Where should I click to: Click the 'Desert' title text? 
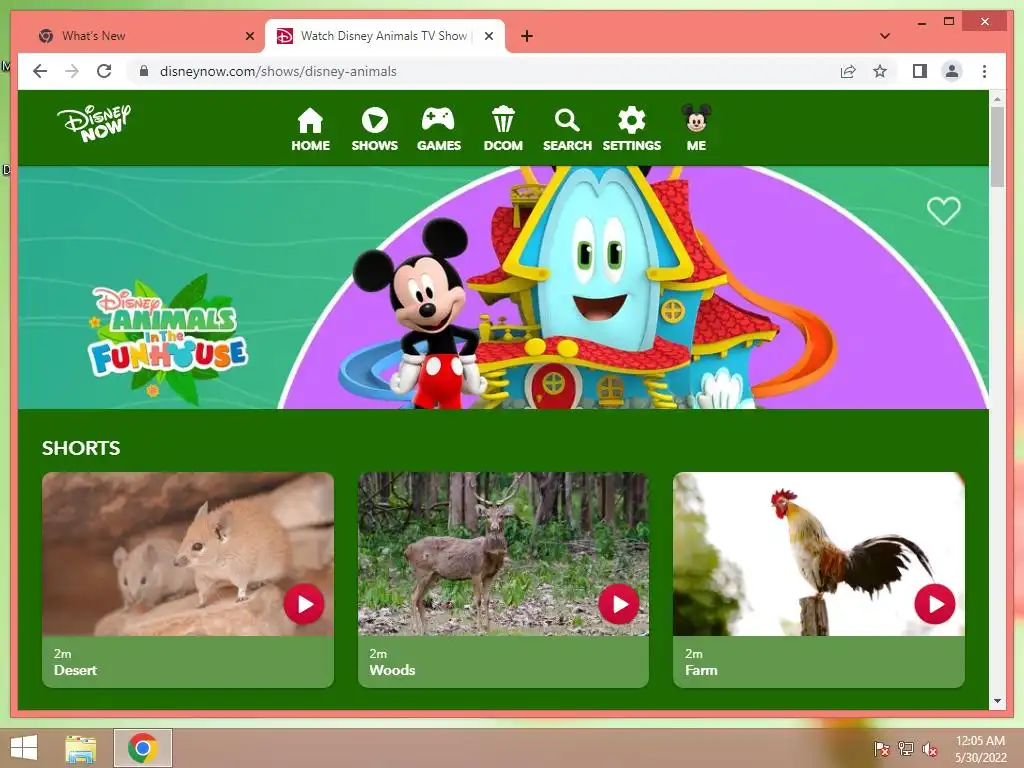tap(75, 670)
